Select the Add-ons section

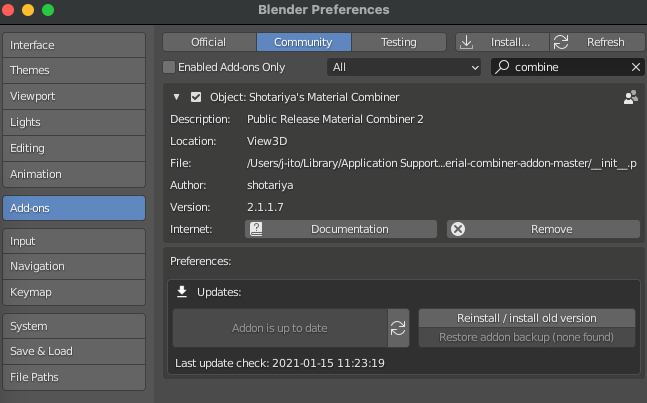(74, 208)
